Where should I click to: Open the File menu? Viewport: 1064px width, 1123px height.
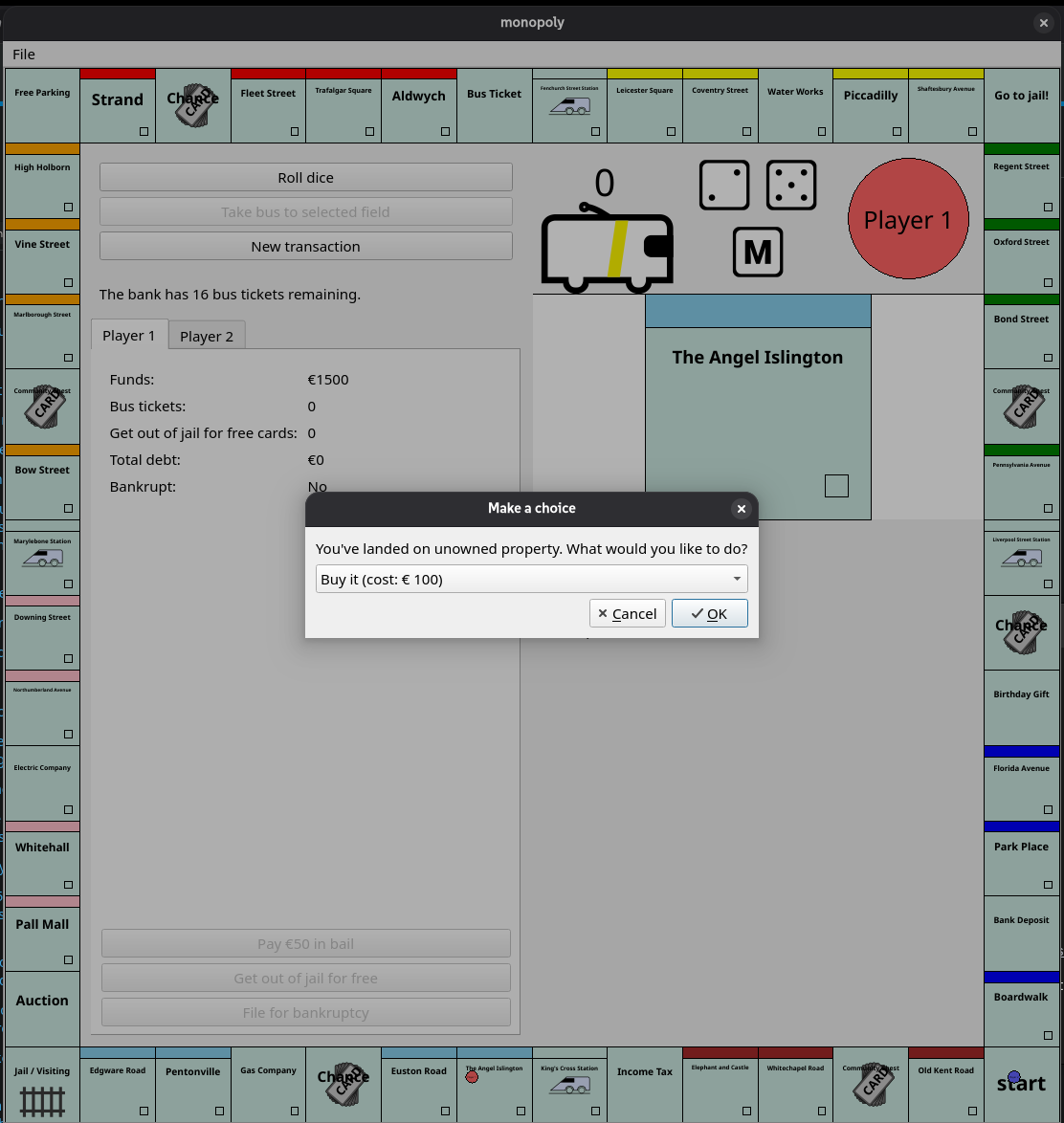[24, 55]
